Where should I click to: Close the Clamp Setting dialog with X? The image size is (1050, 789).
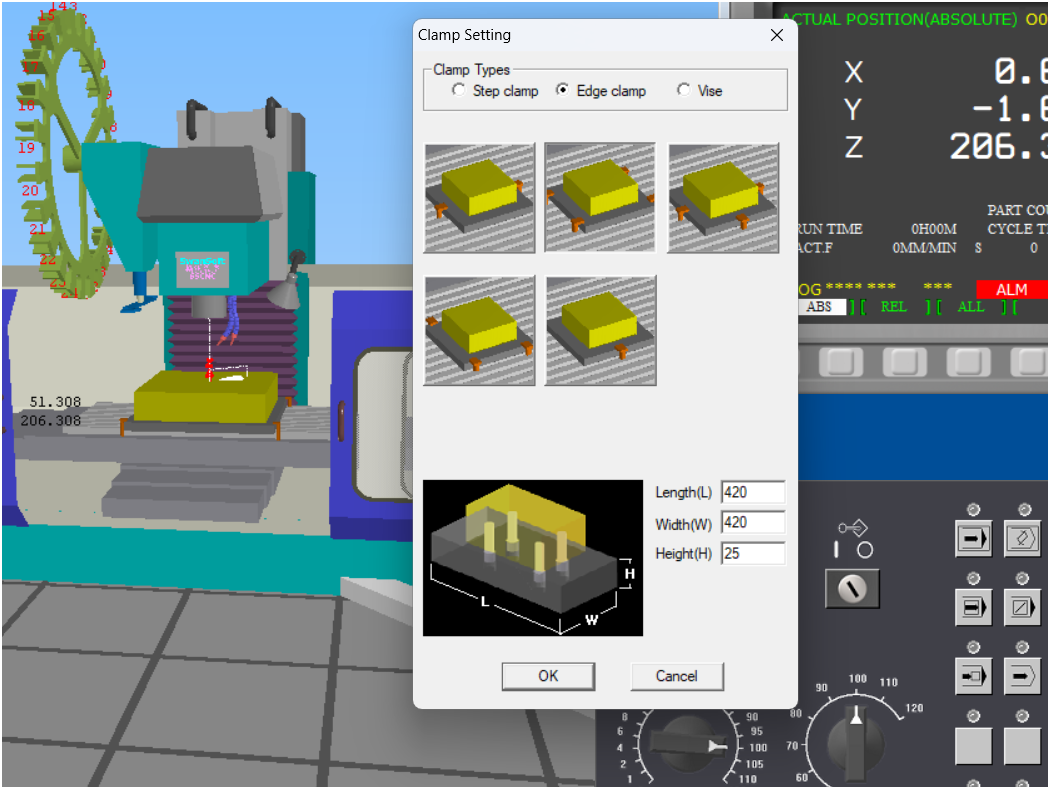click(777, 35)
